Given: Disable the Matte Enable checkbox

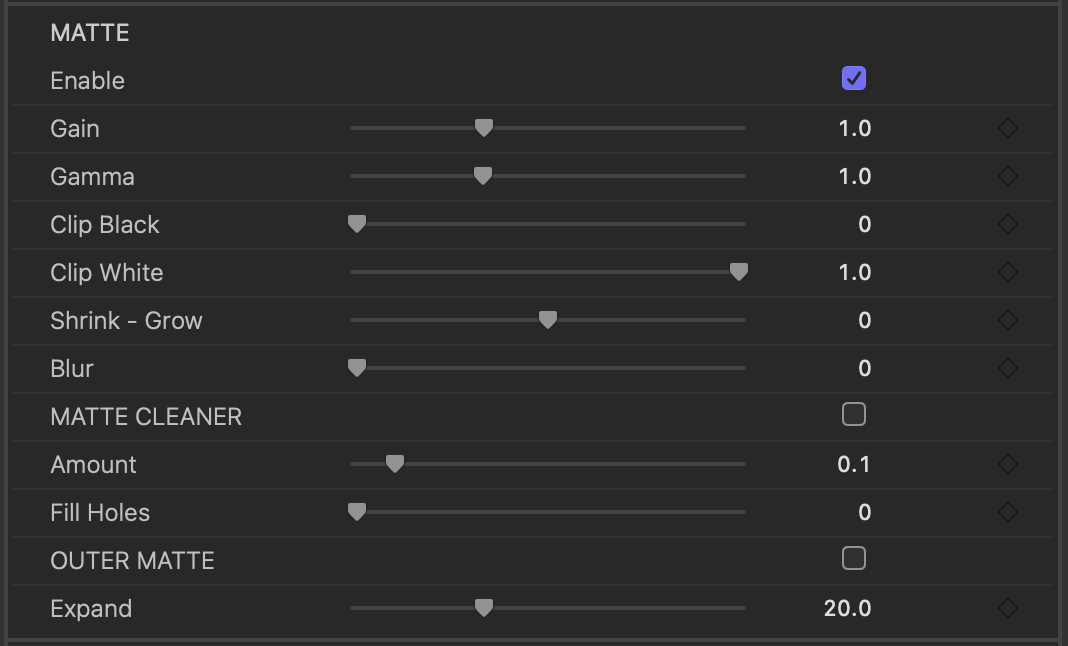Looking at the screenshot, I should click(x=853, y=78).
